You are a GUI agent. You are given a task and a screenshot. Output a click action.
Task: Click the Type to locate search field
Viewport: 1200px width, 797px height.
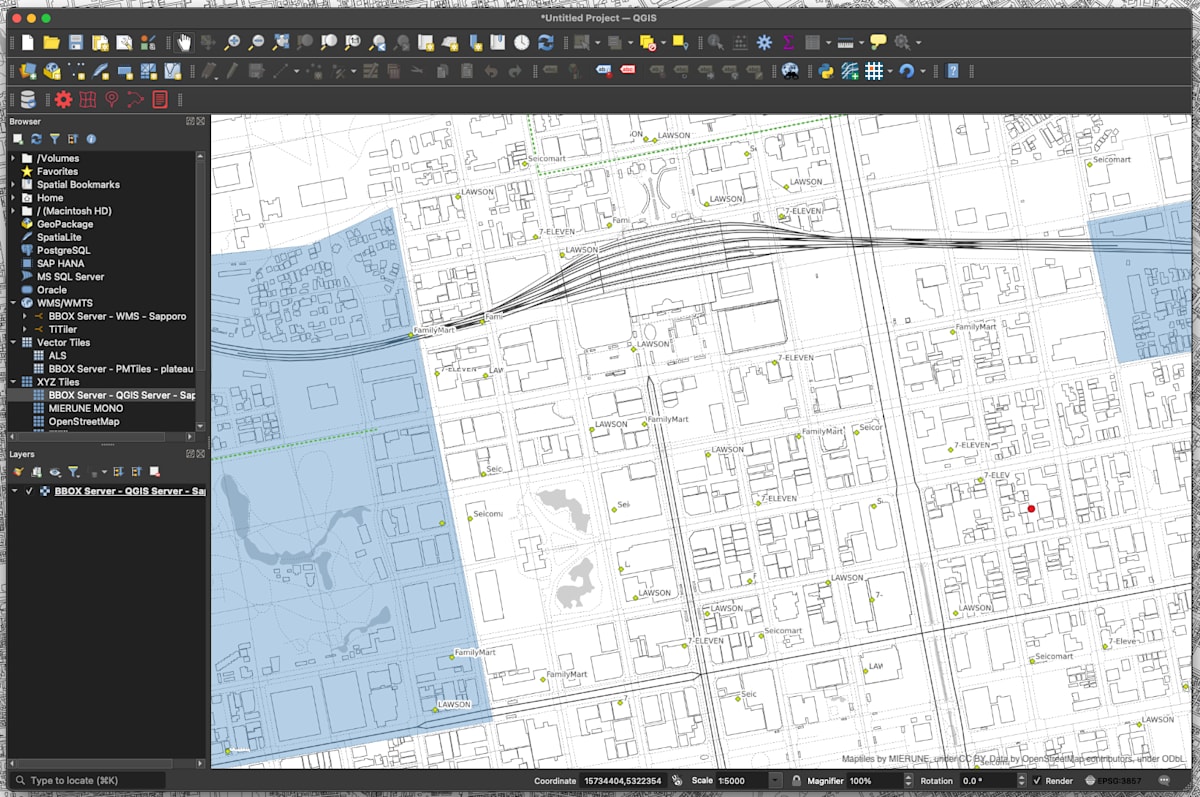86,780
